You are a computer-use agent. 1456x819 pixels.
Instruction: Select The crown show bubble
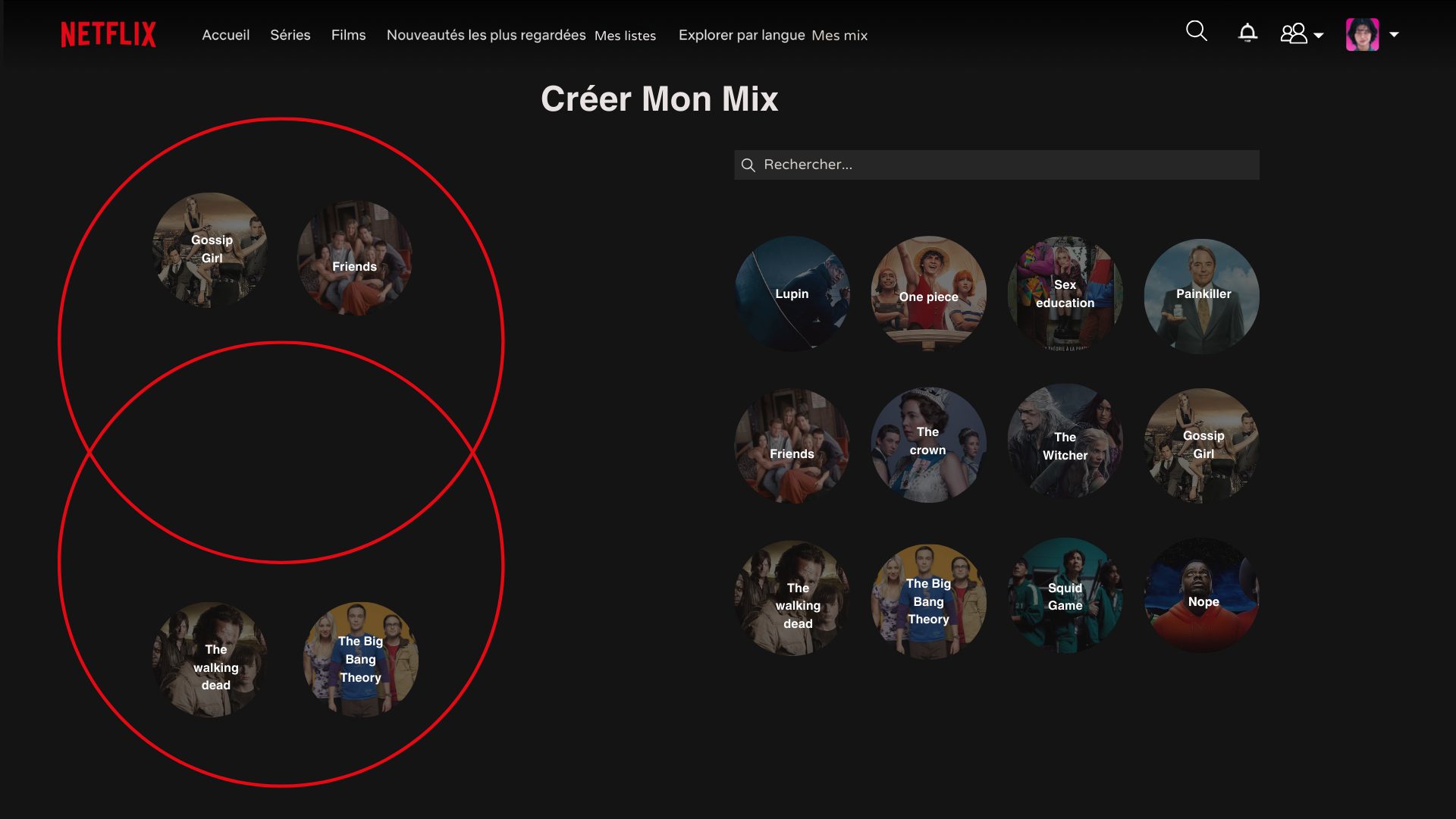coord(928,444)
